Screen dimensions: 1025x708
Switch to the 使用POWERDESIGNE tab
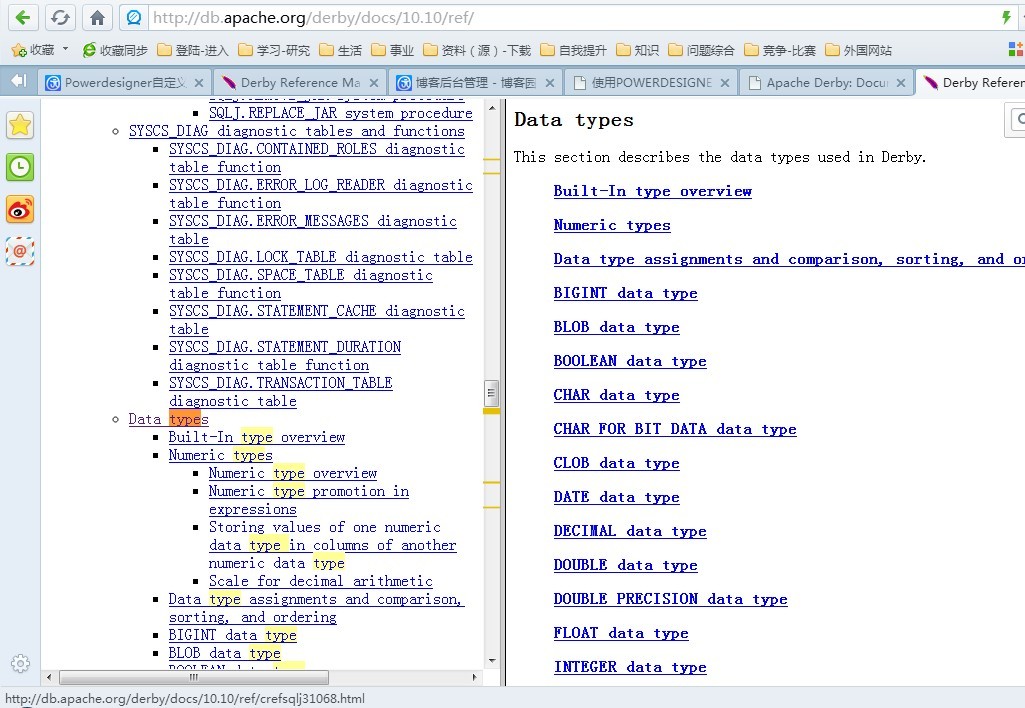click(x=651, y=82)
